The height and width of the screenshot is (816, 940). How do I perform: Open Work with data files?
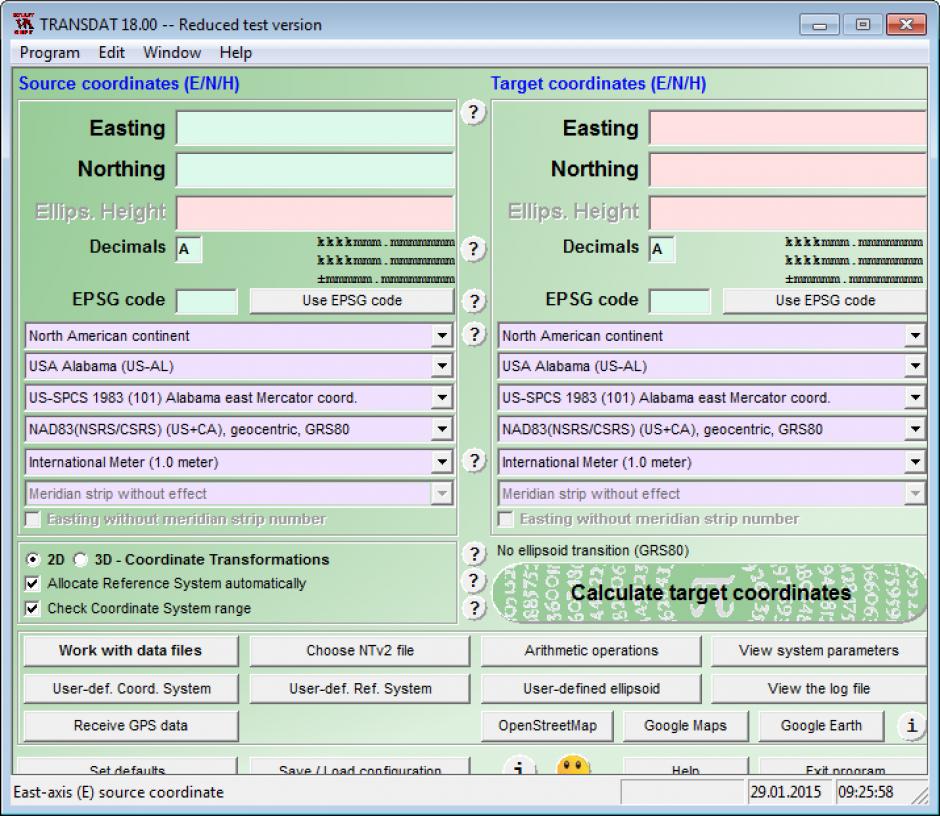131,651
